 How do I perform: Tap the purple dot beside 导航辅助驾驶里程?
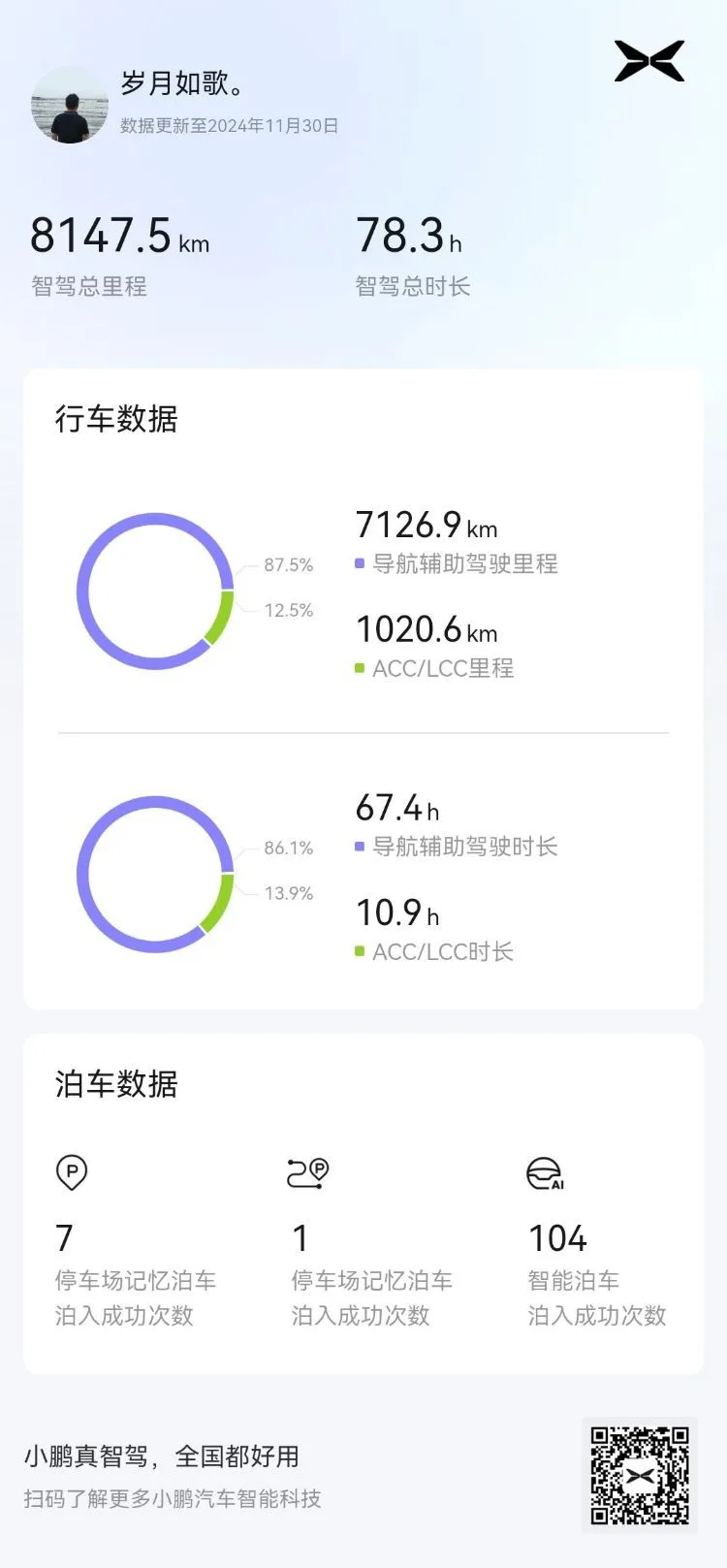click(360, 563)
